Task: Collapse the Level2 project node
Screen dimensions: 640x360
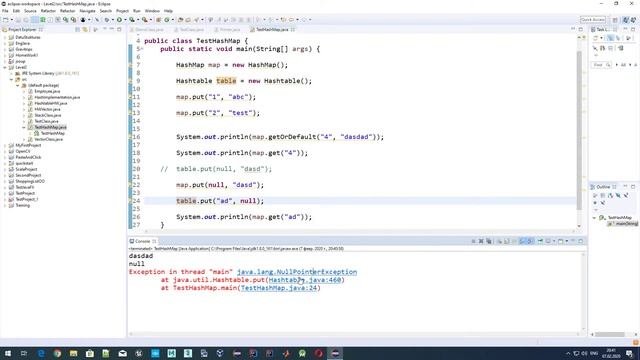Action: click(5, 67)
